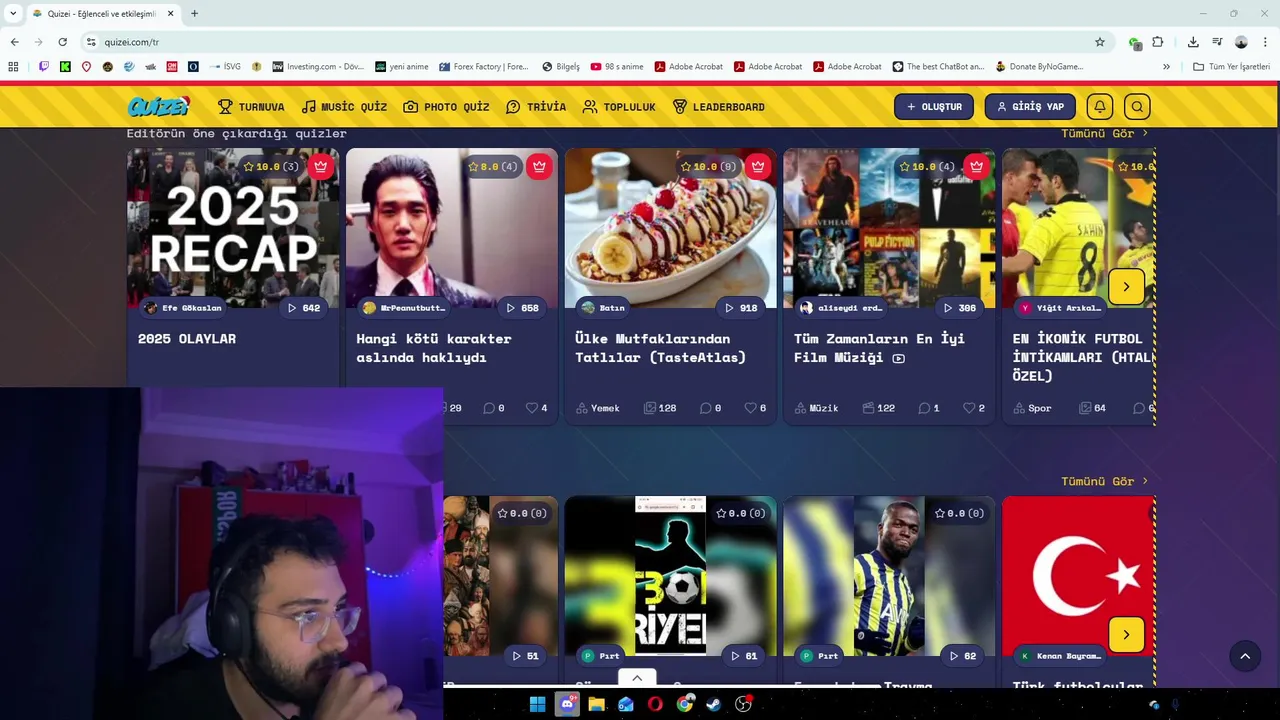Image resolution: width=1280 pixels, height=720 pixels.
Task: Click the Quizei logo
Action: coord(158,106)
